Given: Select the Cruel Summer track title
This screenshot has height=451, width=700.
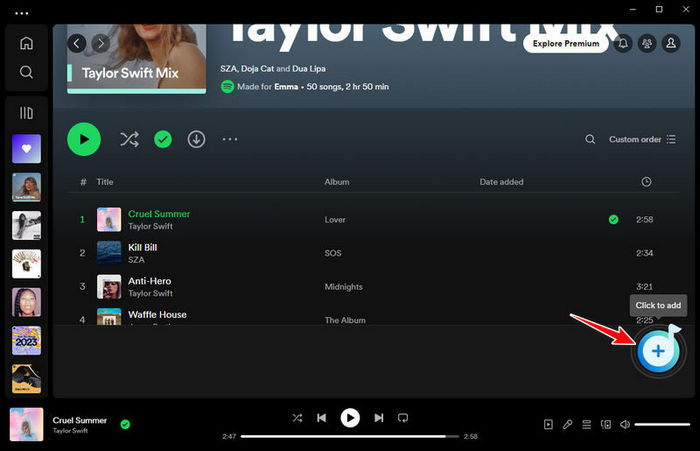Looking at the screenshot, I should tap(159, 214).
